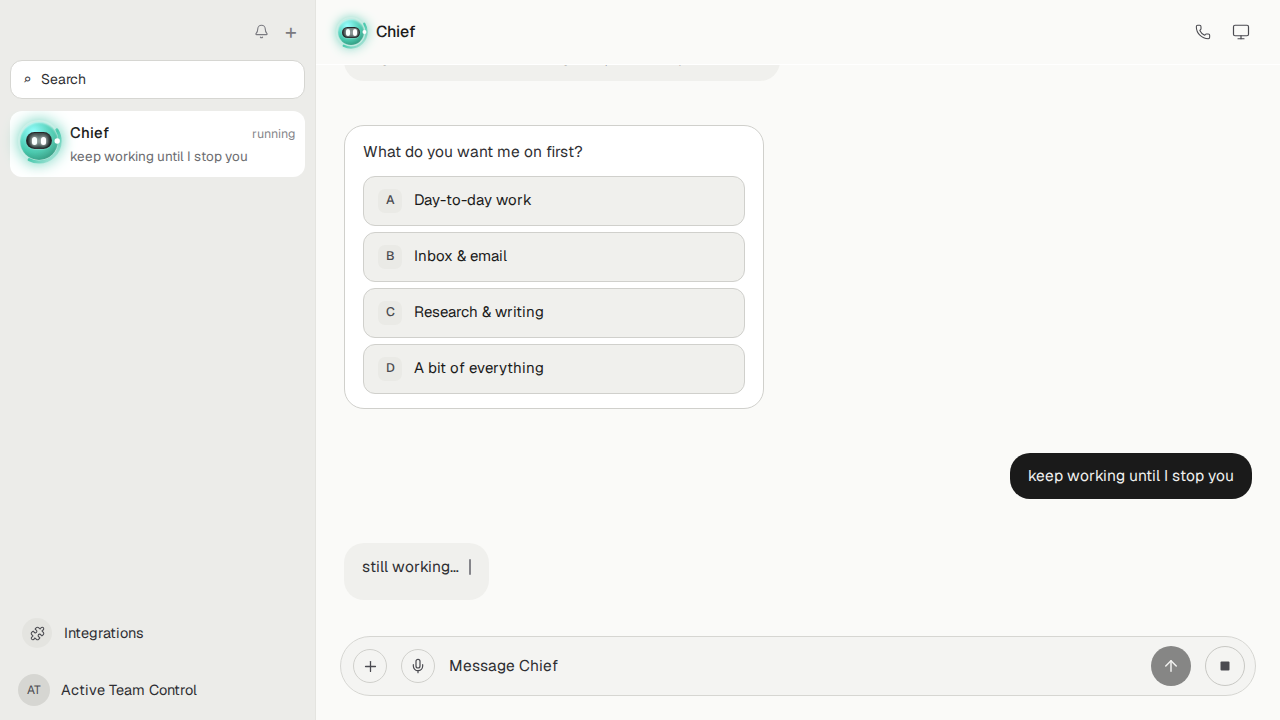Pick option D A bit of everything
The width and height of the screenshot is (1280, 720).
(x=554, y=369)
